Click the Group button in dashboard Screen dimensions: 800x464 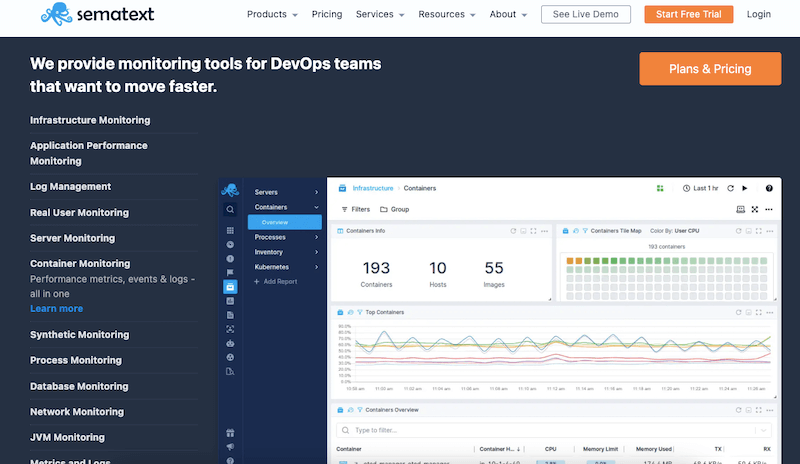394,209
